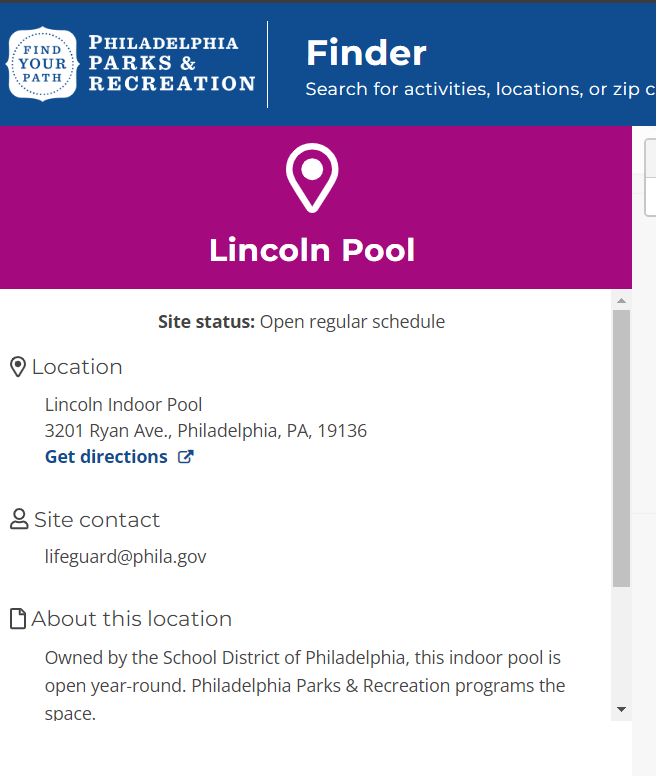Click the About this location heading
This screenshot has height=776, width=656.
pyautogui.click(x=131, y=619)
